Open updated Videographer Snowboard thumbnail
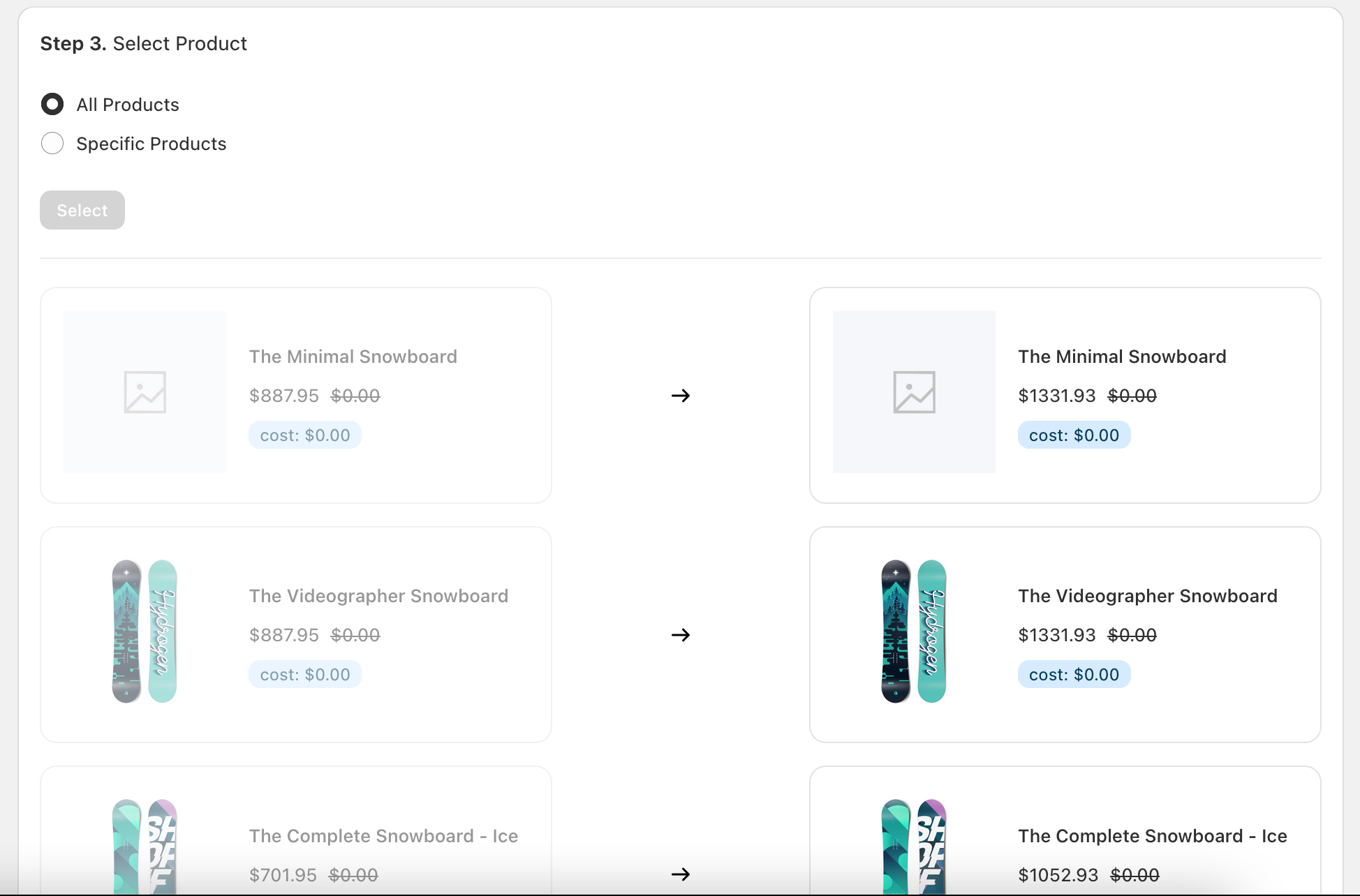The image size is (1360, 896). [x=914, y=632]
